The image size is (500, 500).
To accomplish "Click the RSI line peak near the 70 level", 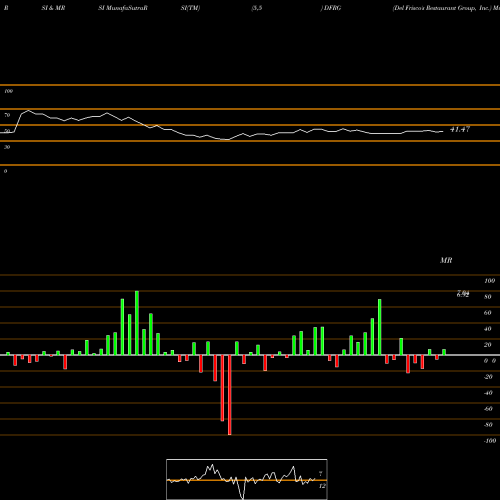I will point(28,110).
